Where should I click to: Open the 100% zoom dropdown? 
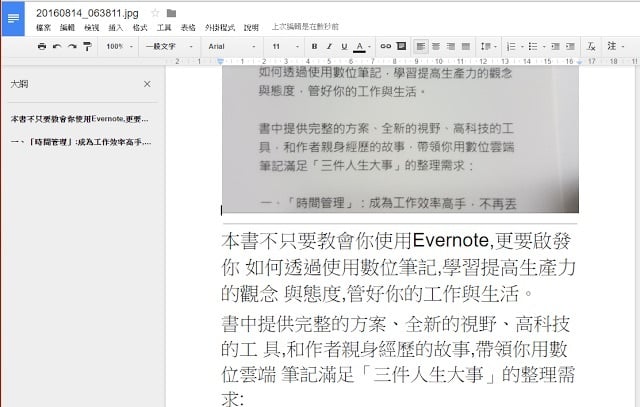point(119,47)
